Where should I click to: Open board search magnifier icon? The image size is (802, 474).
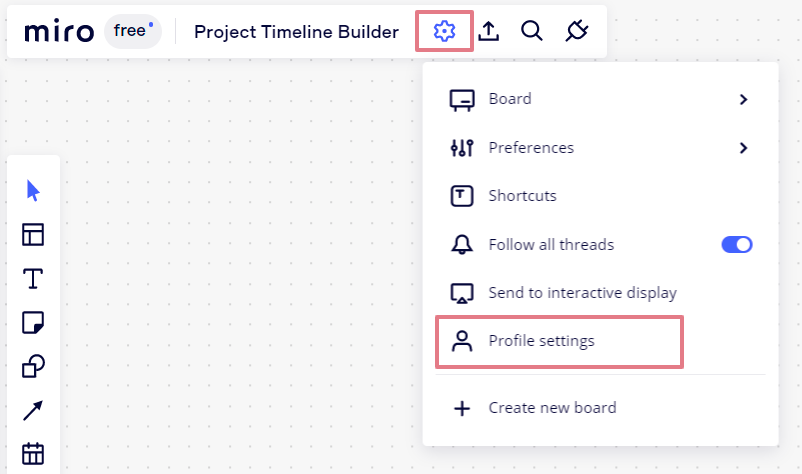[x=532, y=31]
